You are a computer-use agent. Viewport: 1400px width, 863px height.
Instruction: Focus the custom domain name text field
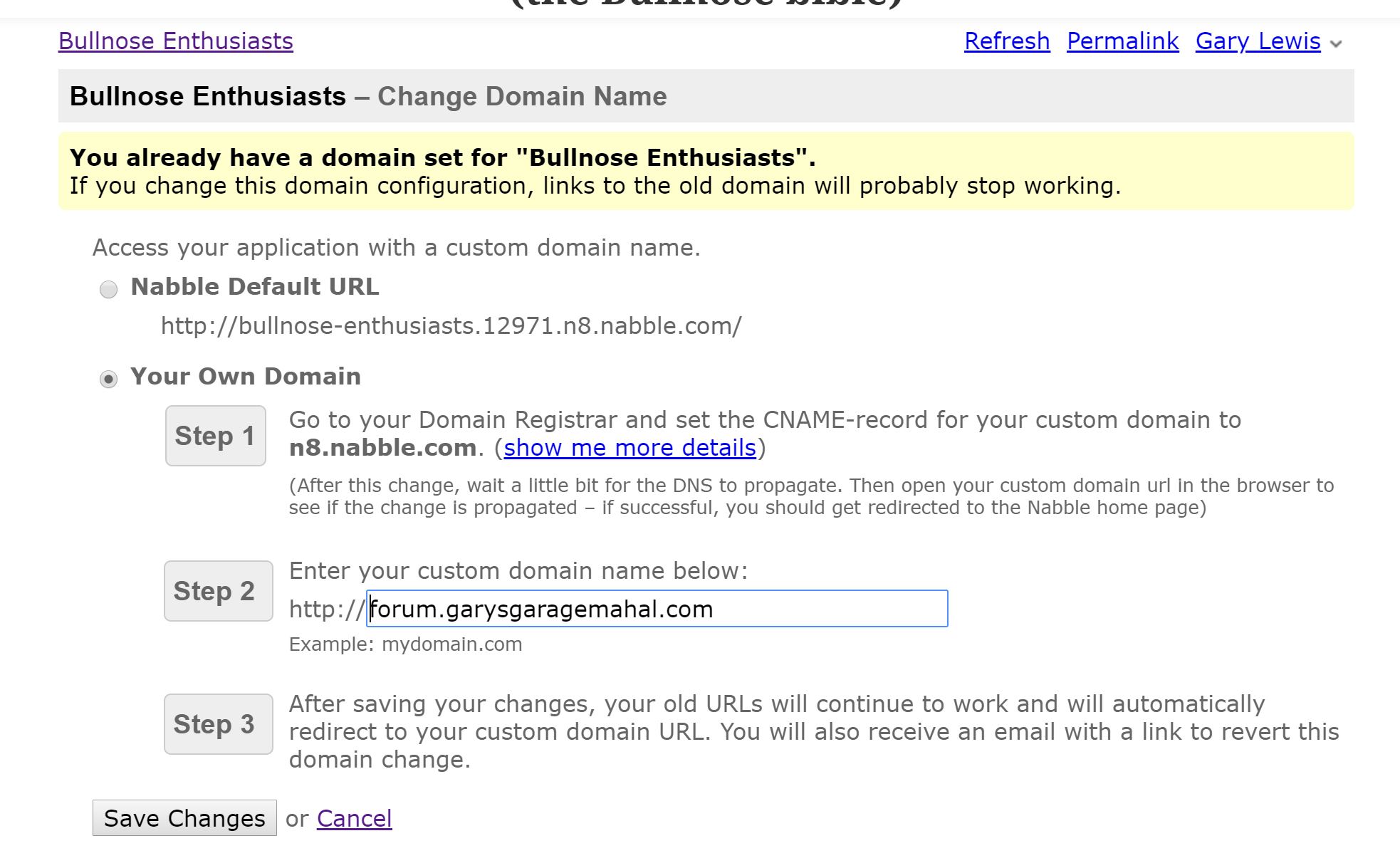pyautogui.click(x=657, y=609)
